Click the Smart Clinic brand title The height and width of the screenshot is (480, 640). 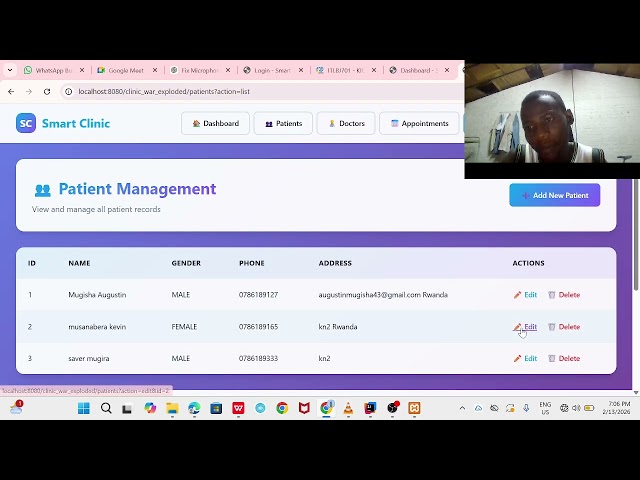tap(76, 123)
